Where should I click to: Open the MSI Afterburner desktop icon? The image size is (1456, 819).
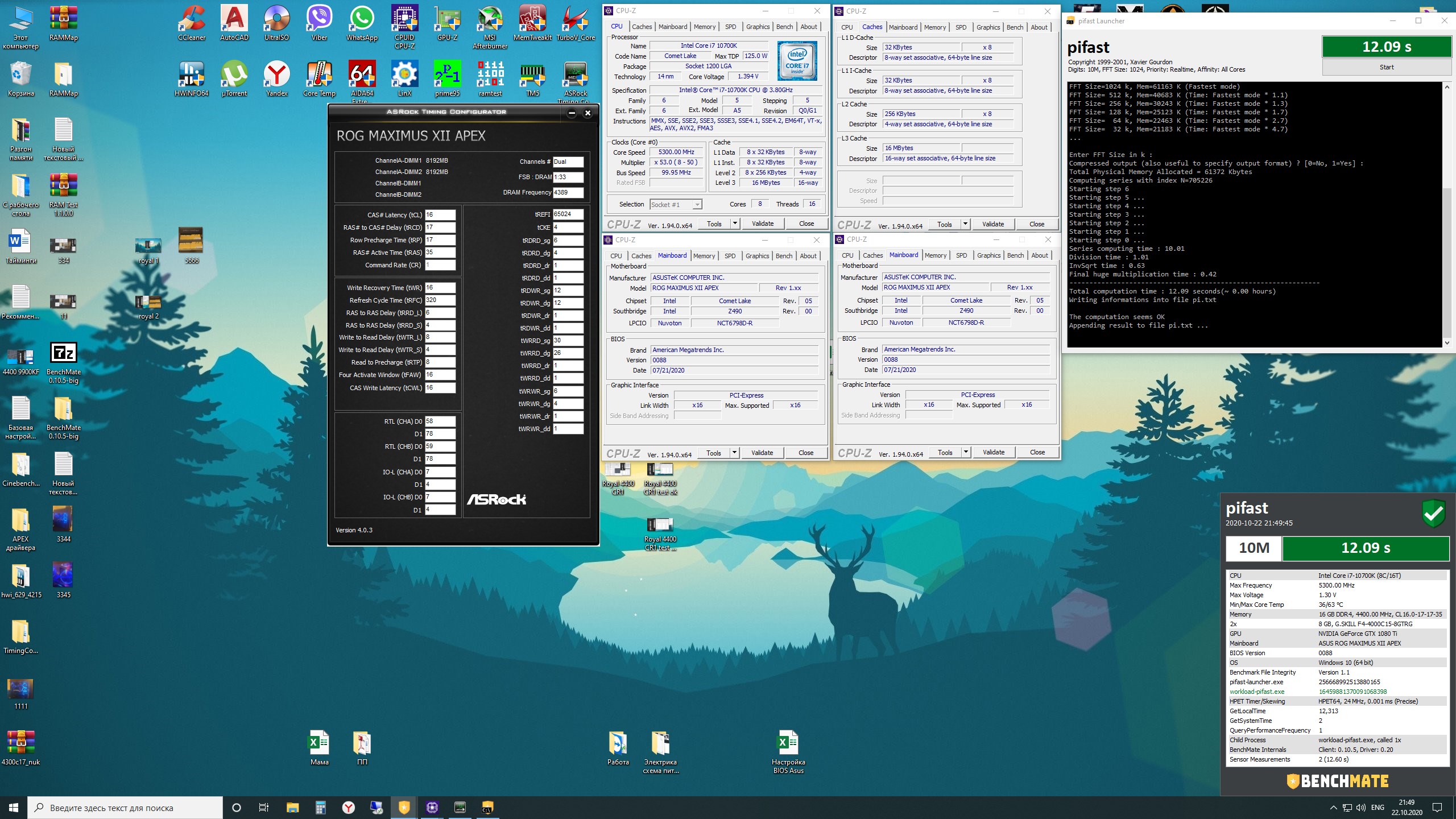pyautogui.click(x=490, y=27)
